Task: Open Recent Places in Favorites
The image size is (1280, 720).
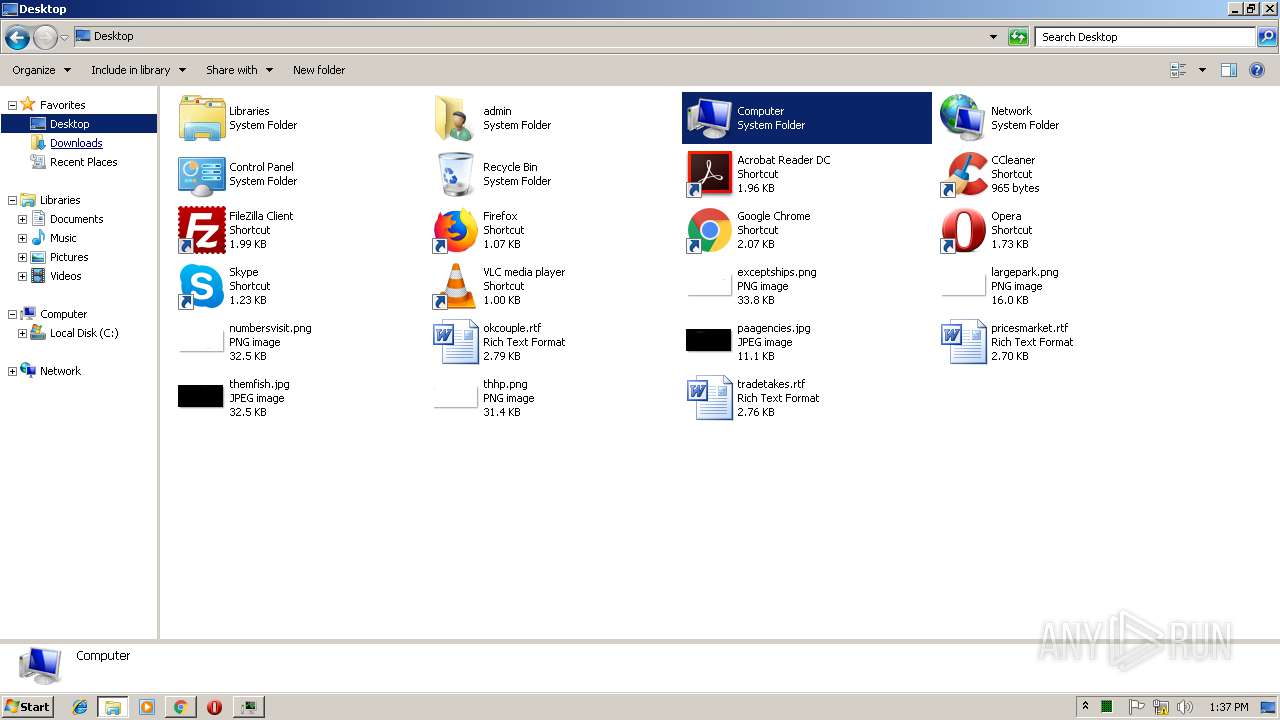Action: click(83, 162)
